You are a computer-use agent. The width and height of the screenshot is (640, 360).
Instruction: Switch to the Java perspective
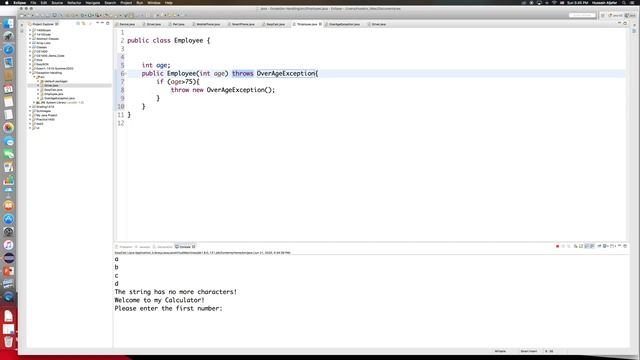[631, 15]
